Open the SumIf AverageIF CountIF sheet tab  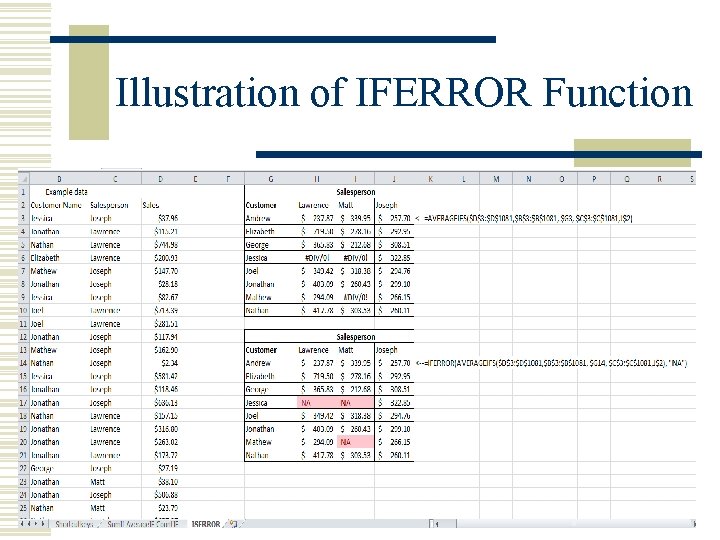142,524
